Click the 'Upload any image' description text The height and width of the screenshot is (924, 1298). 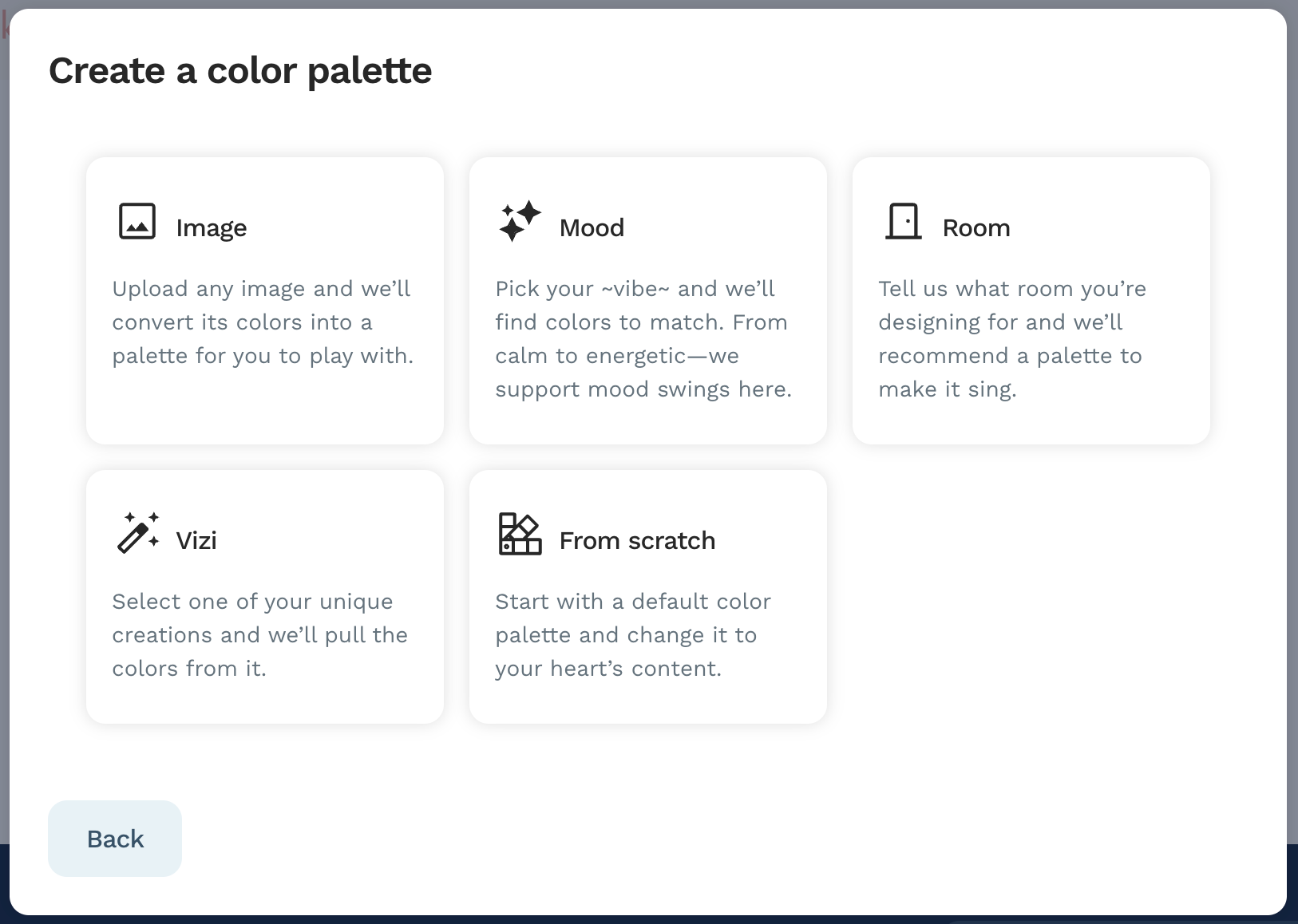(x=263, y=322)
